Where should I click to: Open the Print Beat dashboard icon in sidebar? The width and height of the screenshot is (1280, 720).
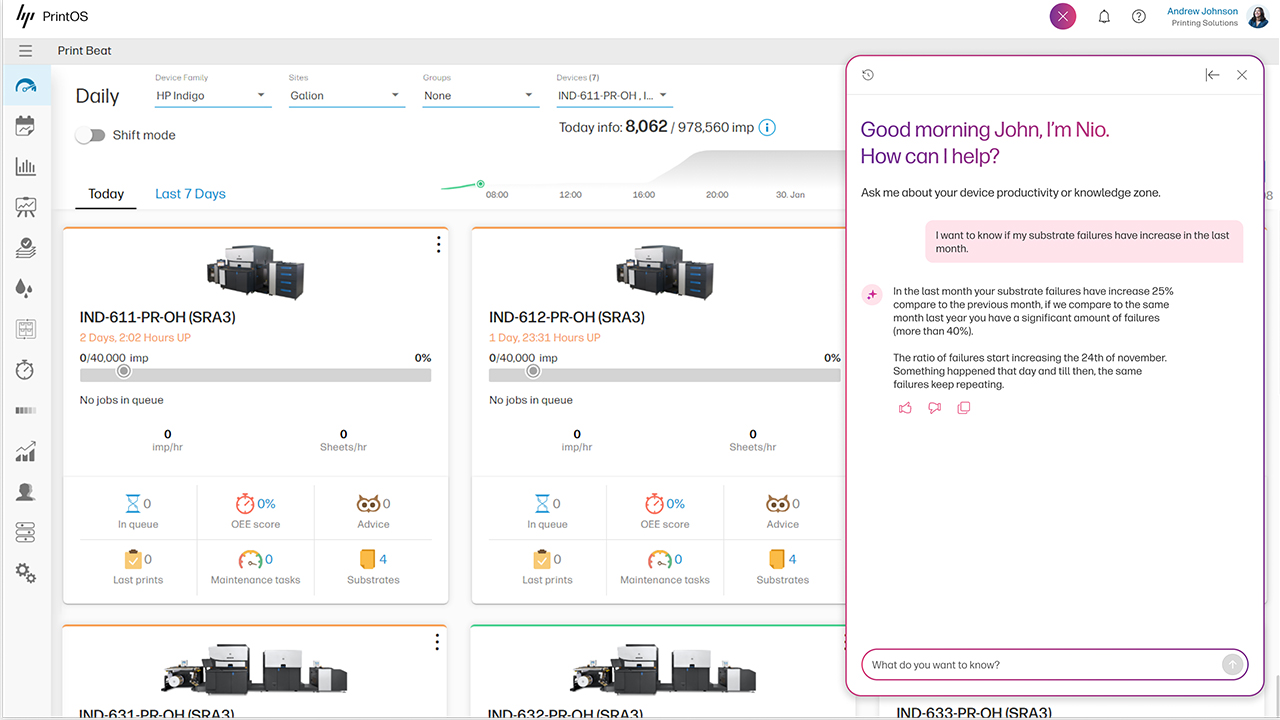[x=25, y=85]
